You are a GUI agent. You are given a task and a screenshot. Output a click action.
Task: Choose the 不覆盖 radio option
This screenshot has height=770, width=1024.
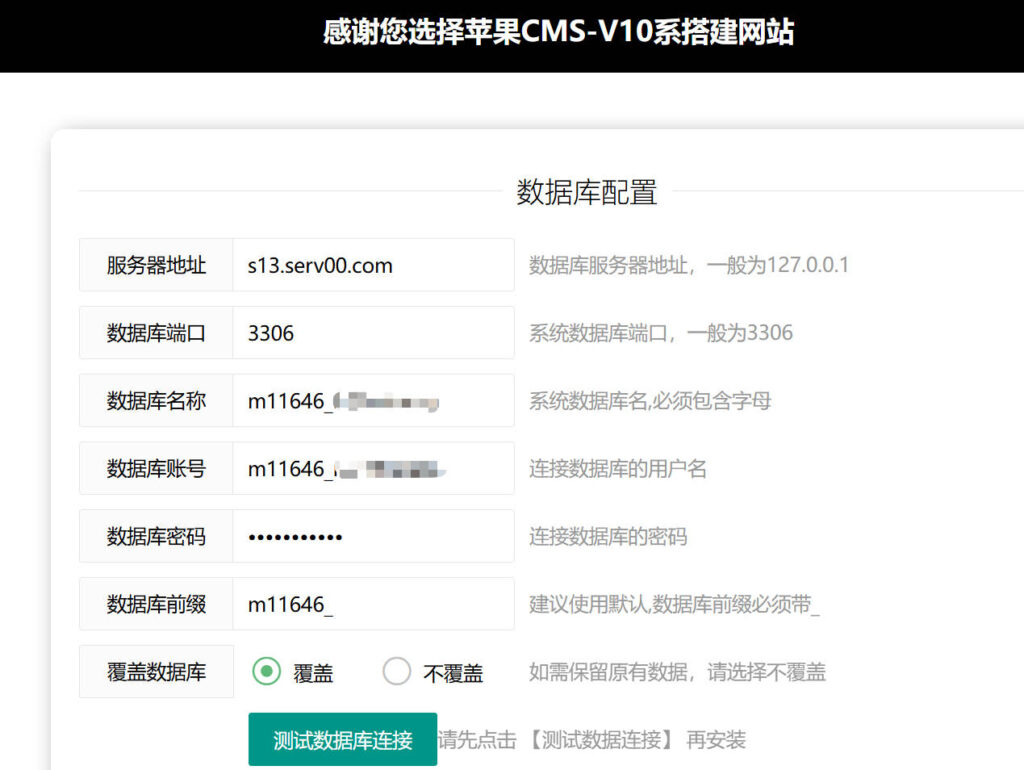tap(397, 672)
